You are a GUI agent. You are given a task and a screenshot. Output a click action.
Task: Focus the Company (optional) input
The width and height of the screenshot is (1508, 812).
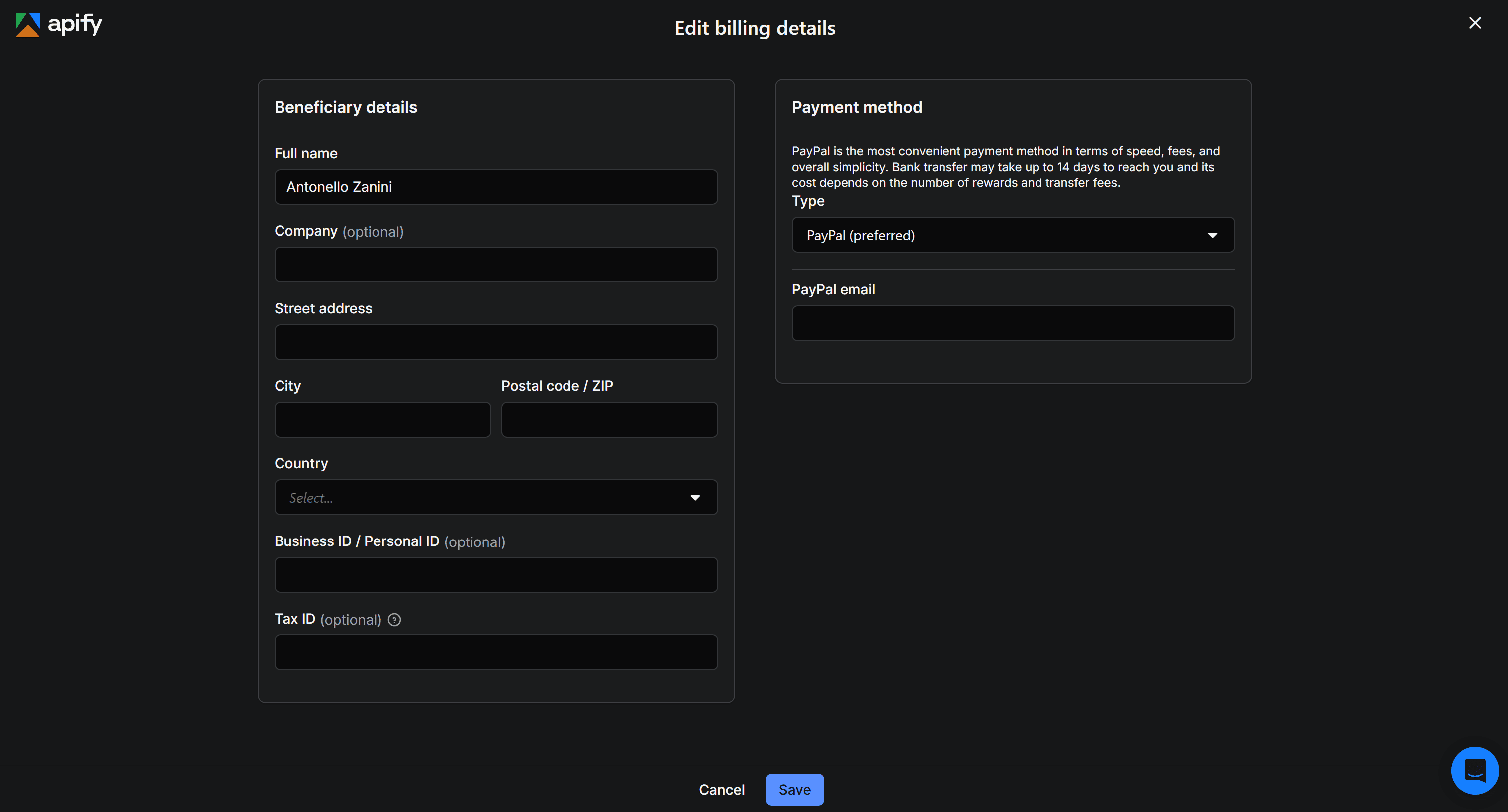pos(496,264)
